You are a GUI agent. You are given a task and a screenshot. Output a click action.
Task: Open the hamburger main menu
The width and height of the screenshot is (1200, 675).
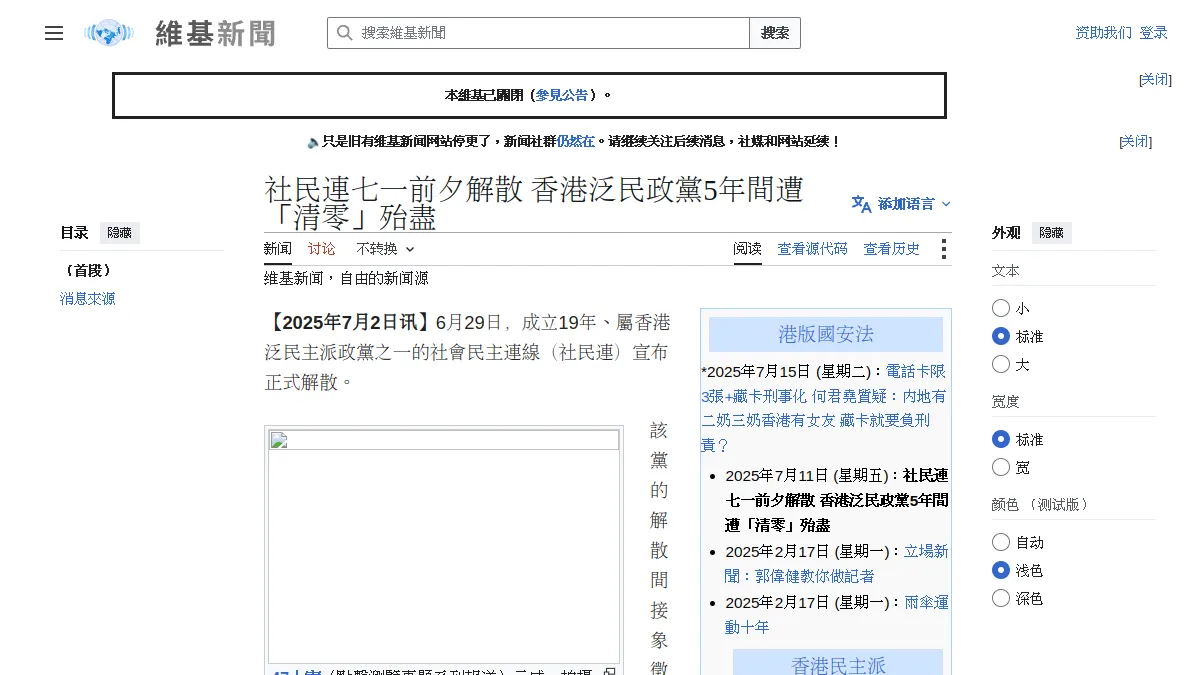pyautogui.click(x=54, y=33)
